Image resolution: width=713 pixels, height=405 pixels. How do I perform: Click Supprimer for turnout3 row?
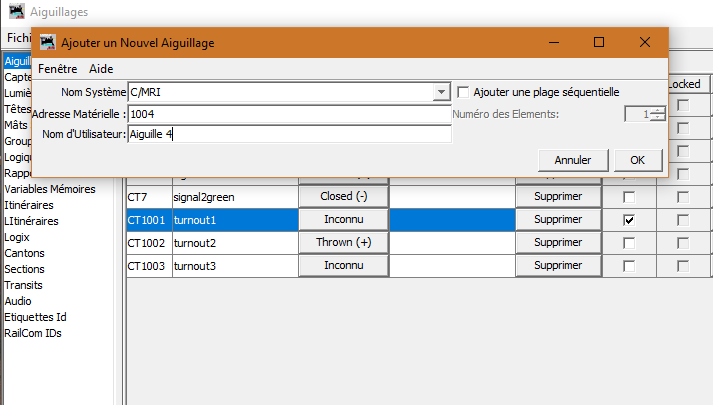tap(557, 266)
